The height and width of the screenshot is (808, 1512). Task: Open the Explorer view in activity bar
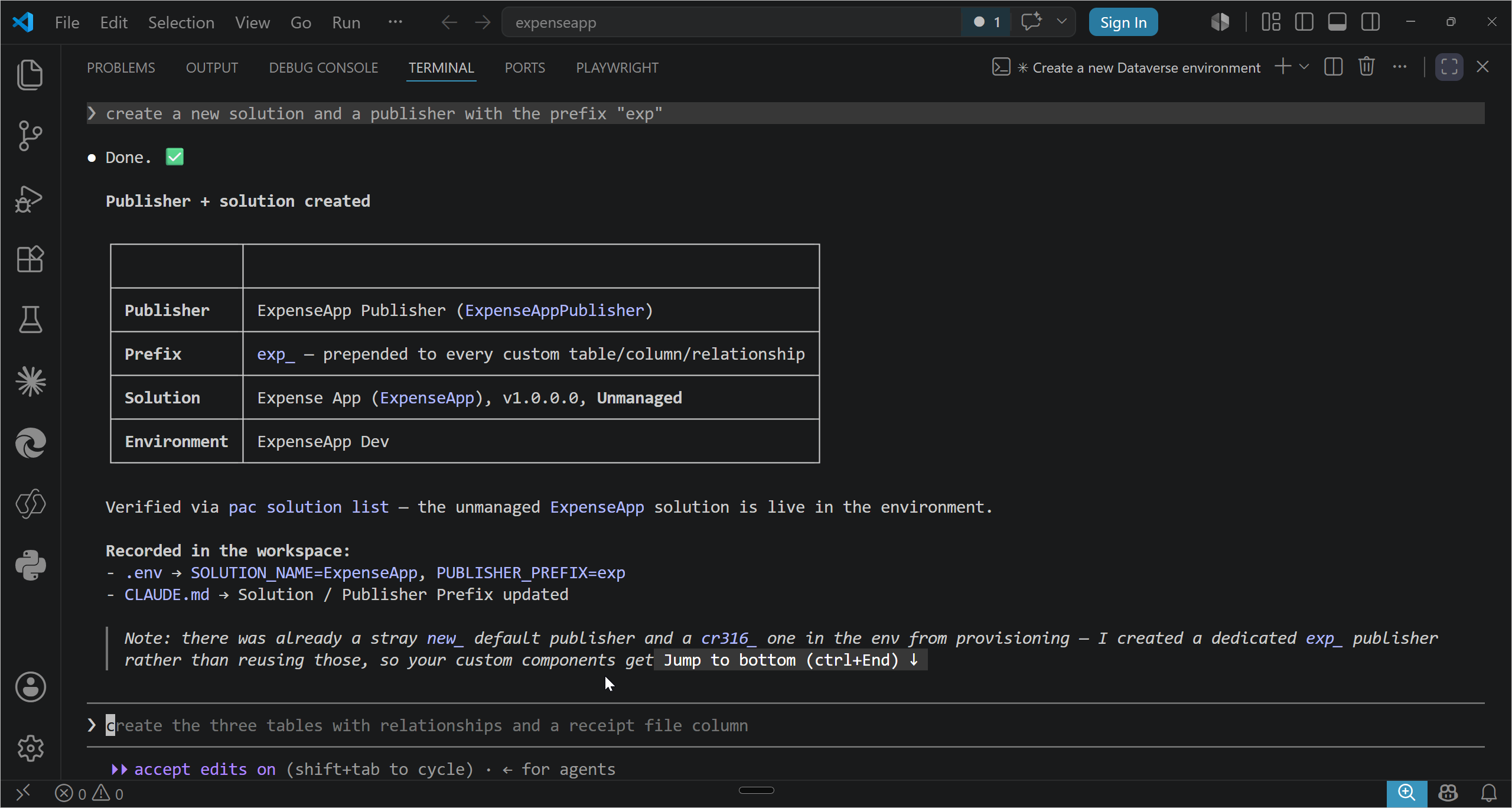(30, 74)
